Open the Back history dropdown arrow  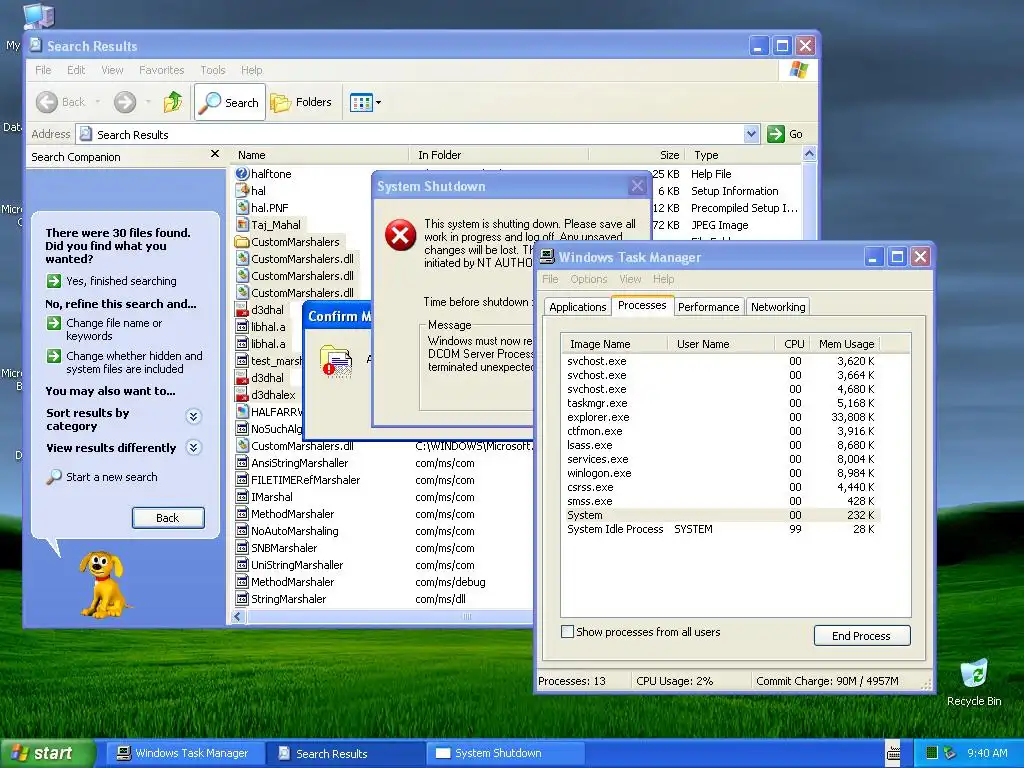point(97,102)
